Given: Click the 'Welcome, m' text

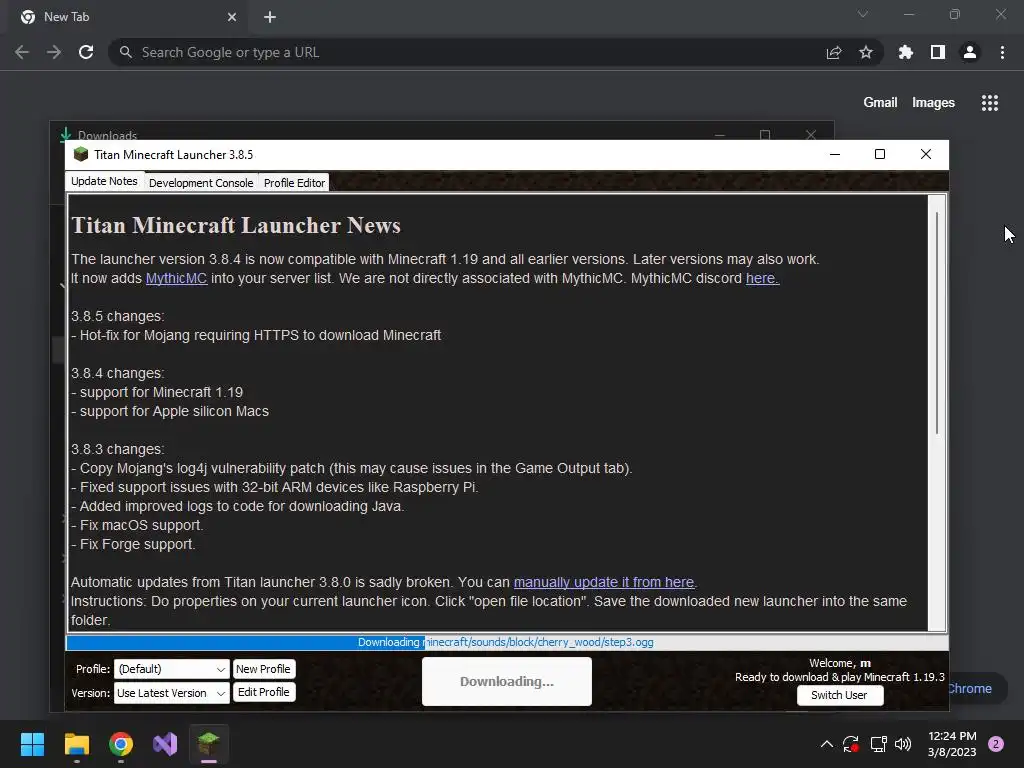Looking at the screenshot, I should point(840,663).
